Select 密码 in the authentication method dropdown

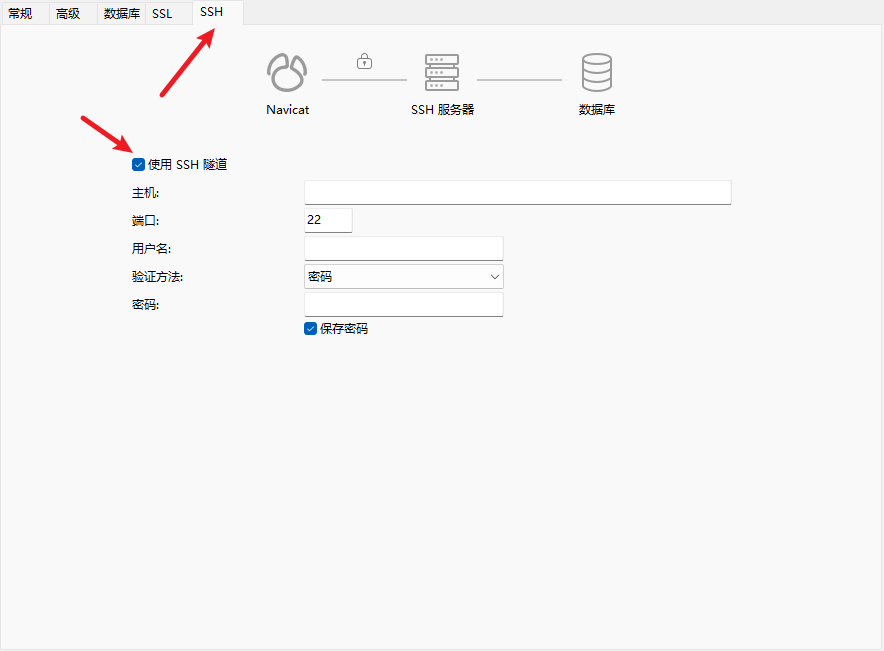pyautogui.click(x=403, y=276)
